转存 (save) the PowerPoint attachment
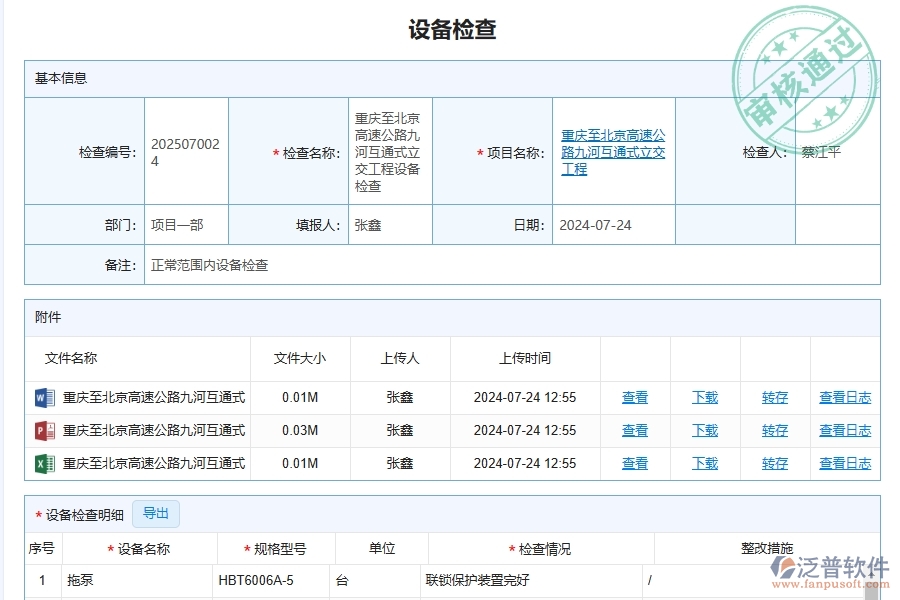900x600 pixels. point(774,430)
